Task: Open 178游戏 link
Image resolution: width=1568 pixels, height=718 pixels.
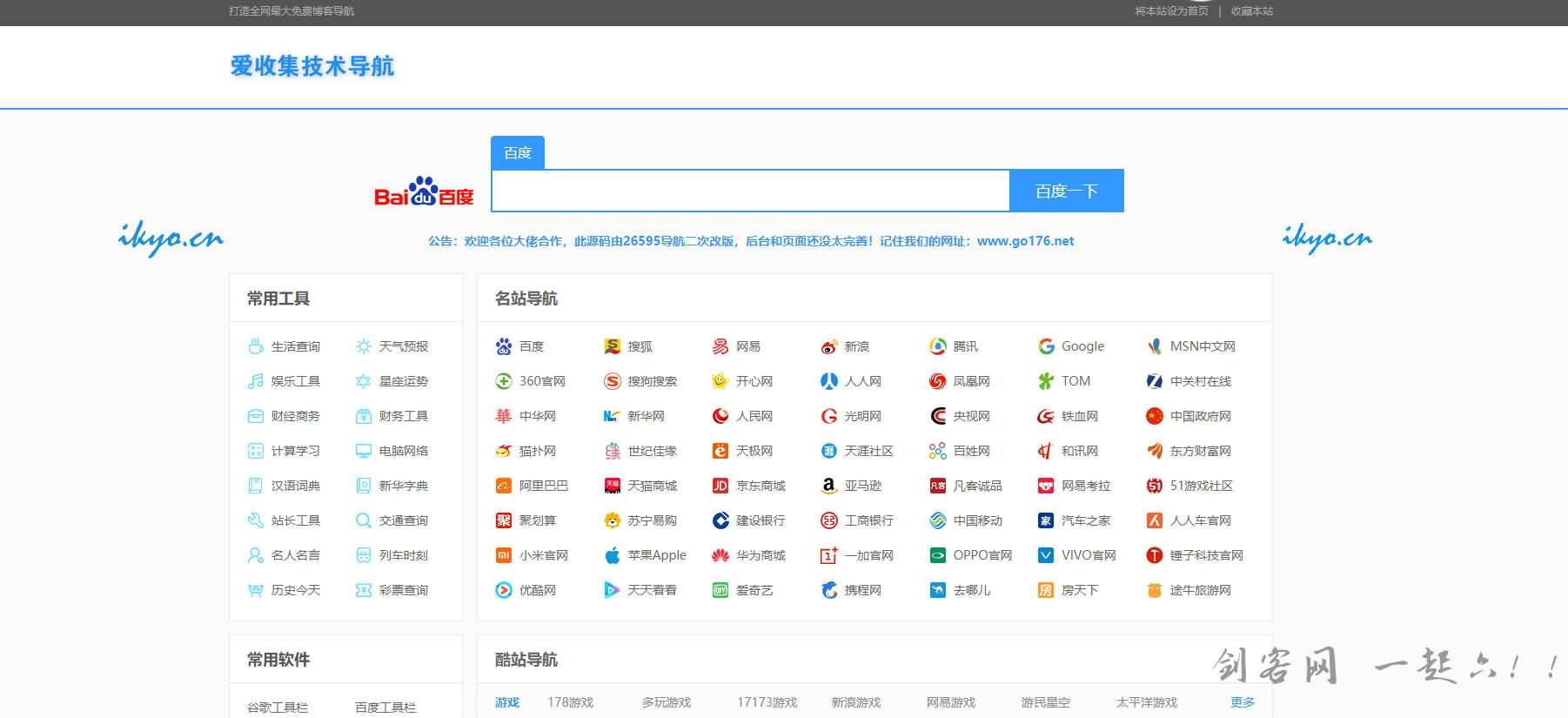Action: pos(571,702)
